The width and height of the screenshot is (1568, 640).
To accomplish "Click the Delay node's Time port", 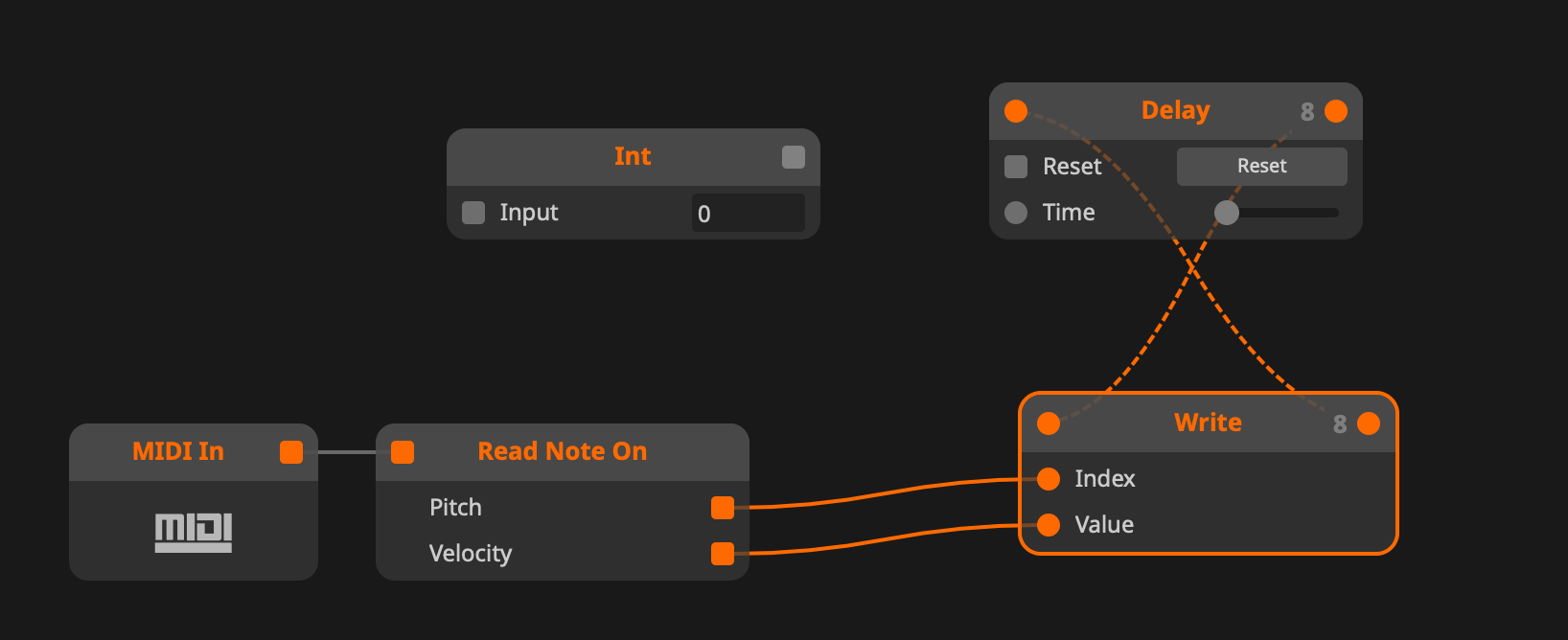I will [1016, 213].
